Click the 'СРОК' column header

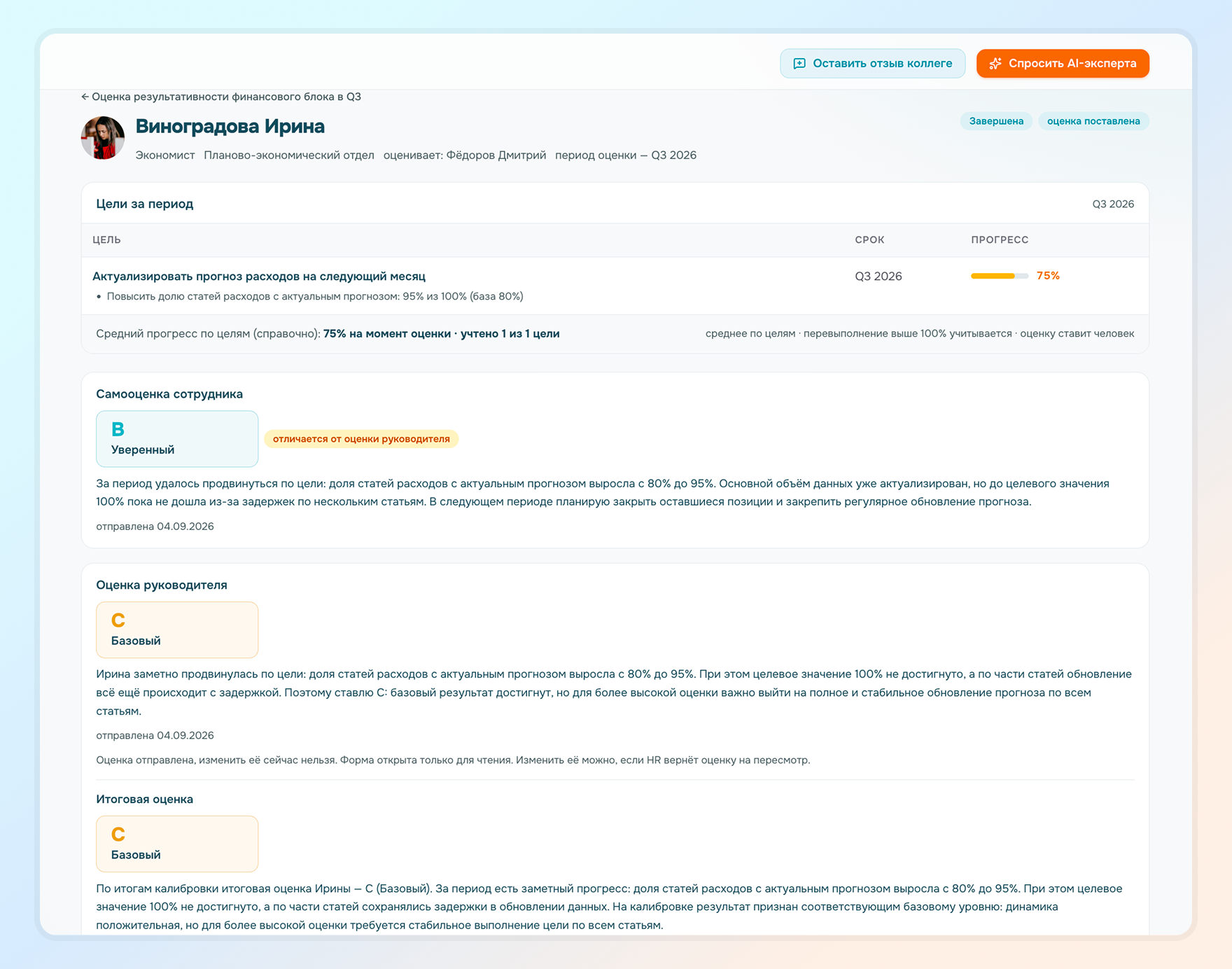click(869, 239)
